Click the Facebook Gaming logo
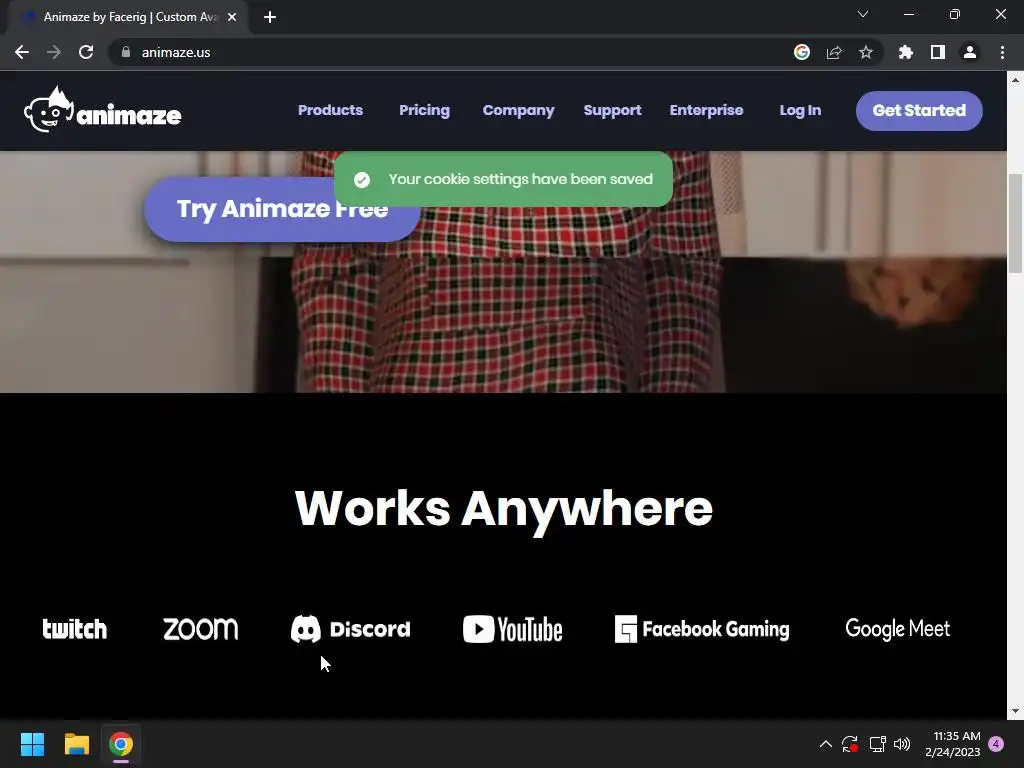Viewport: 1024px width, 768px height. 702,629
